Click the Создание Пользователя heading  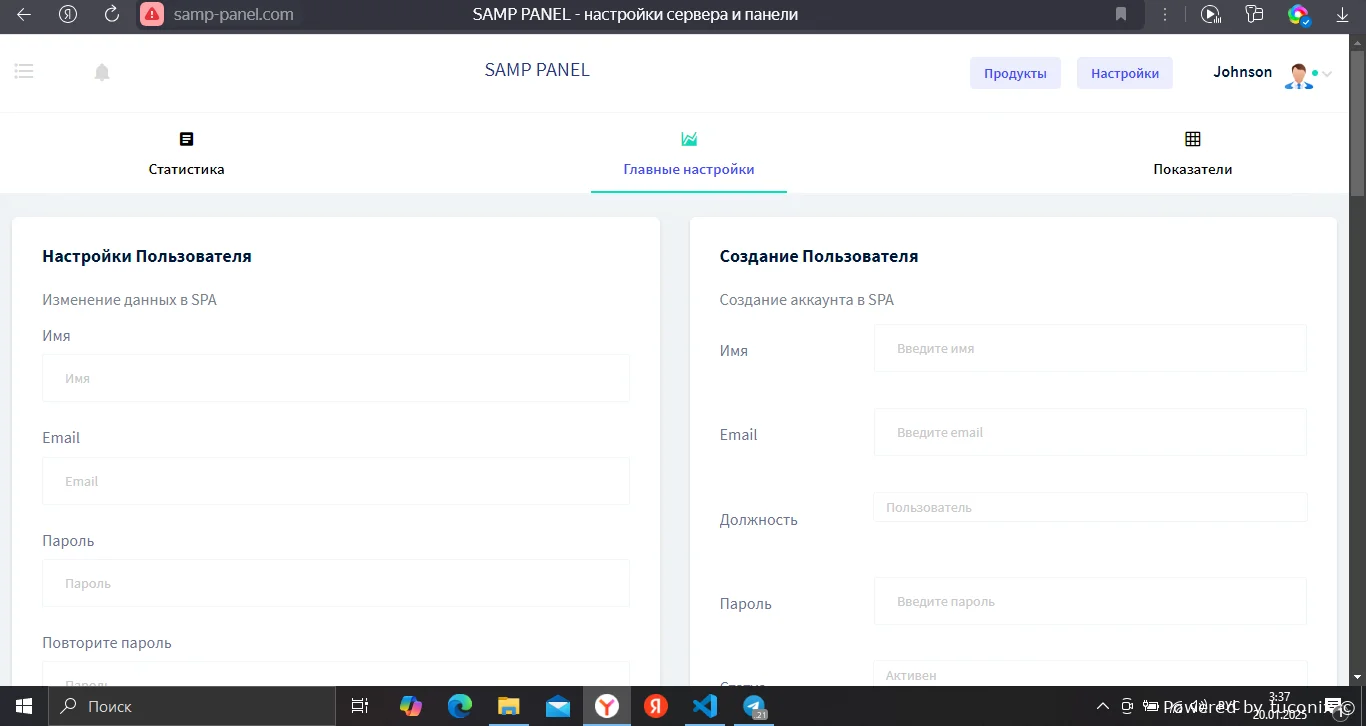coord(819,256)
